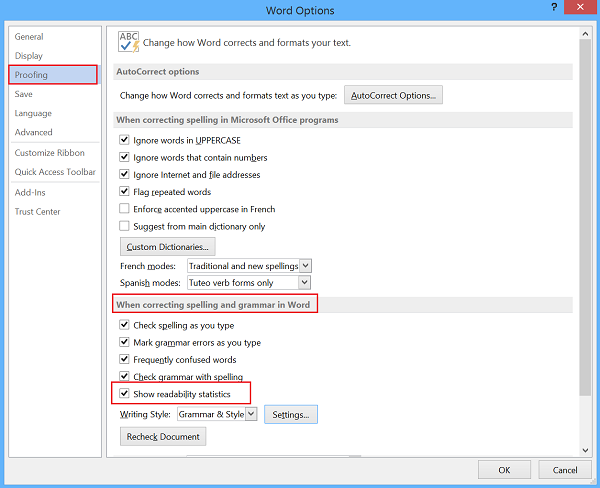This screenshot has width=600, height=488.
Task: Enable Suggest from main dictionary only
Action: pyautogui.click(x=124, y=226)
